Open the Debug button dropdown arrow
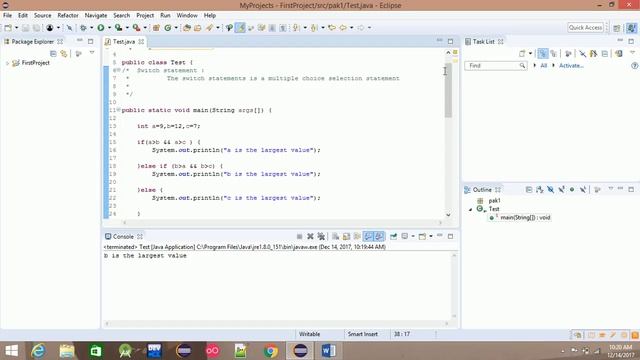The height and width of the screenshot is (360, 640). coord(91,28)
